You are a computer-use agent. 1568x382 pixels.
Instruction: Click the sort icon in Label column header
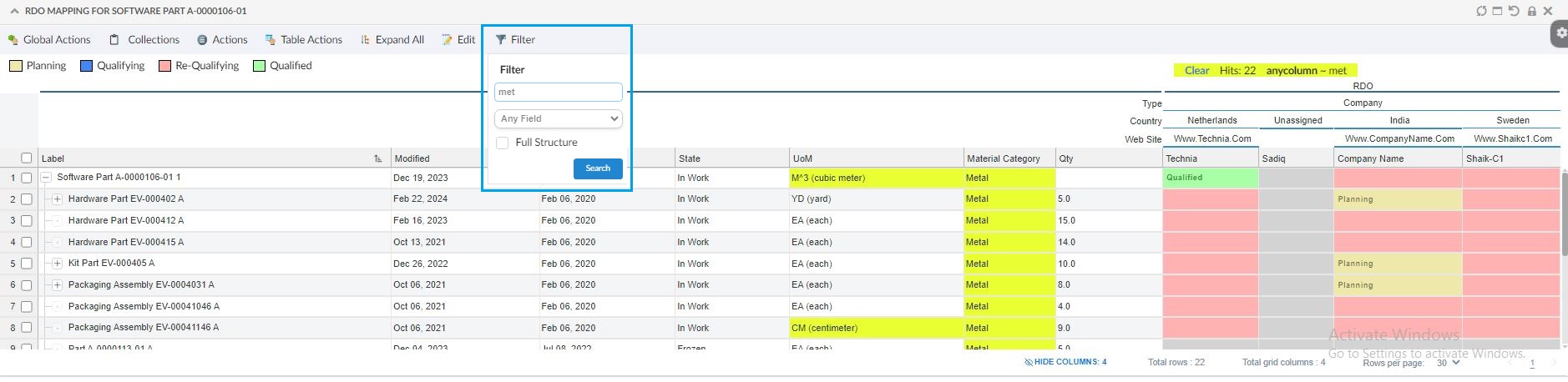pyautogui.click(x=378, y=158)
